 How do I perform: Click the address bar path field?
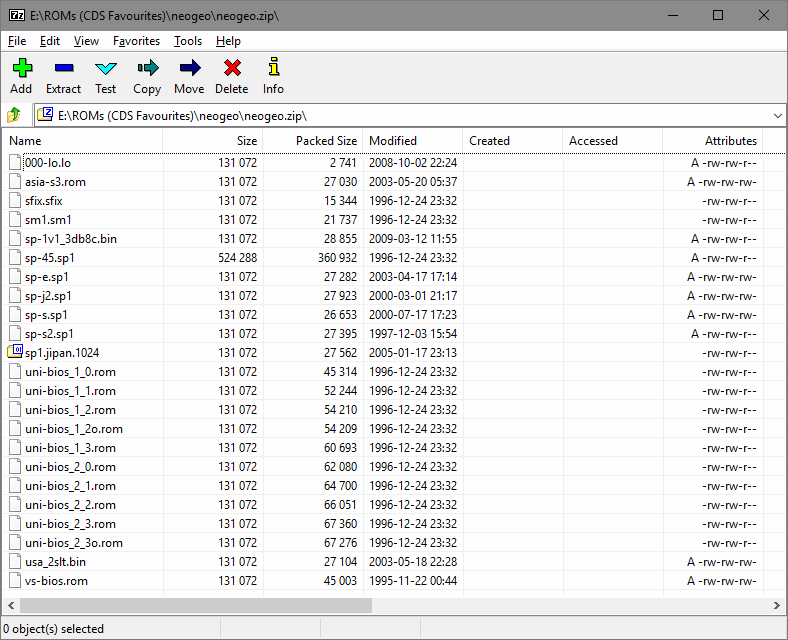pyautogui.click(x=409, y=116)
